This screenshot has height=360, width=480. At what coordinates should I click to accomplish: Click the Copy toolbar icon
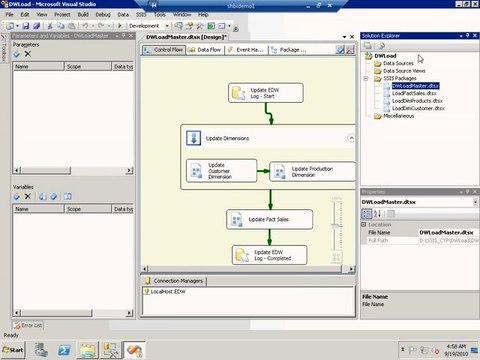[61, 26]
